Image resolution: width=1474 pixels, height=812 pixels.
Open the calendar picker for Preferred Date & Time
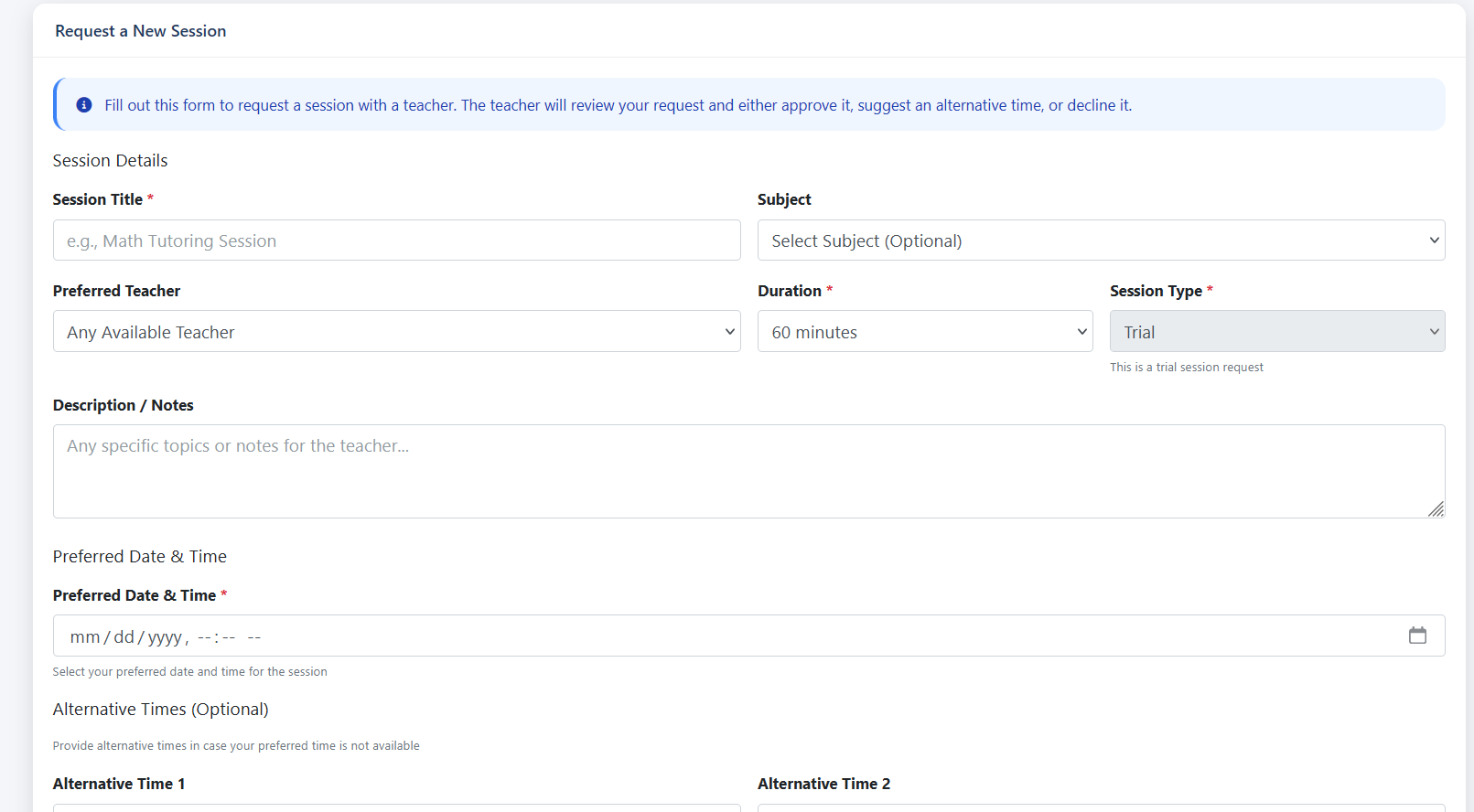click(1417, 636)
